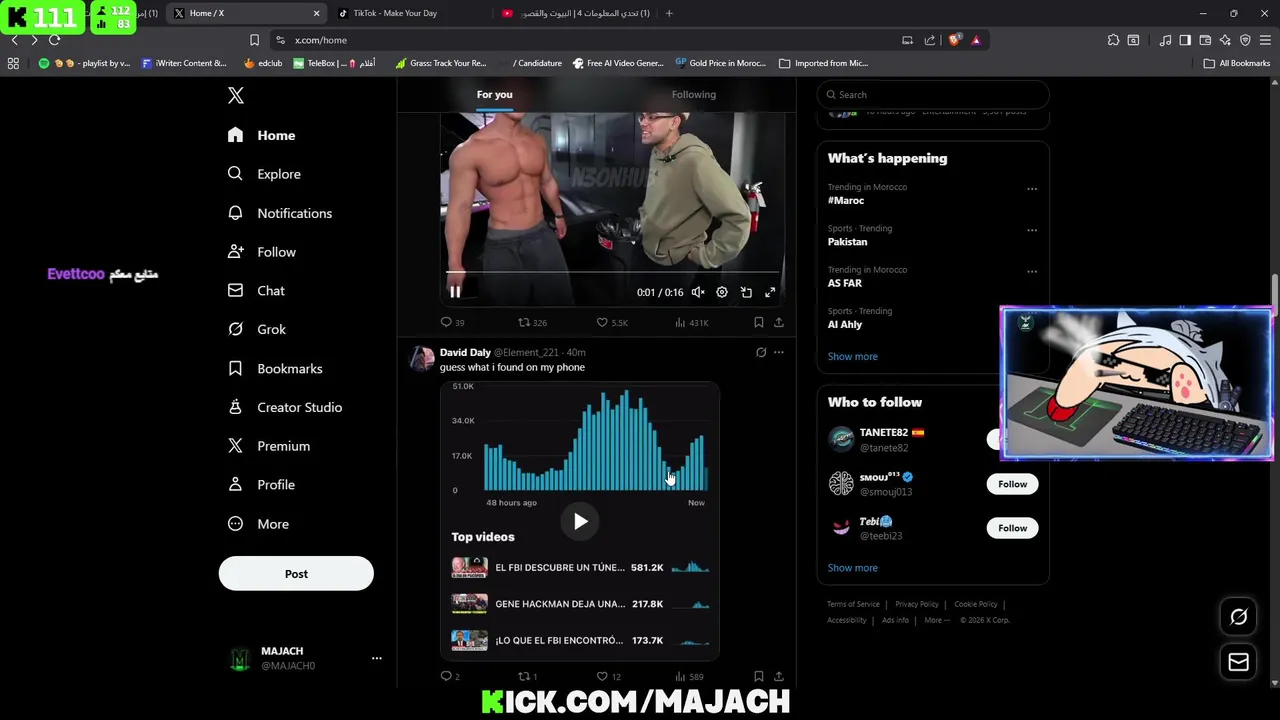Image resolution: width=1280 pixels, height=720 pixels.
Task: Click the Grok icon on David Daly's post
Action: pos(761,352)
